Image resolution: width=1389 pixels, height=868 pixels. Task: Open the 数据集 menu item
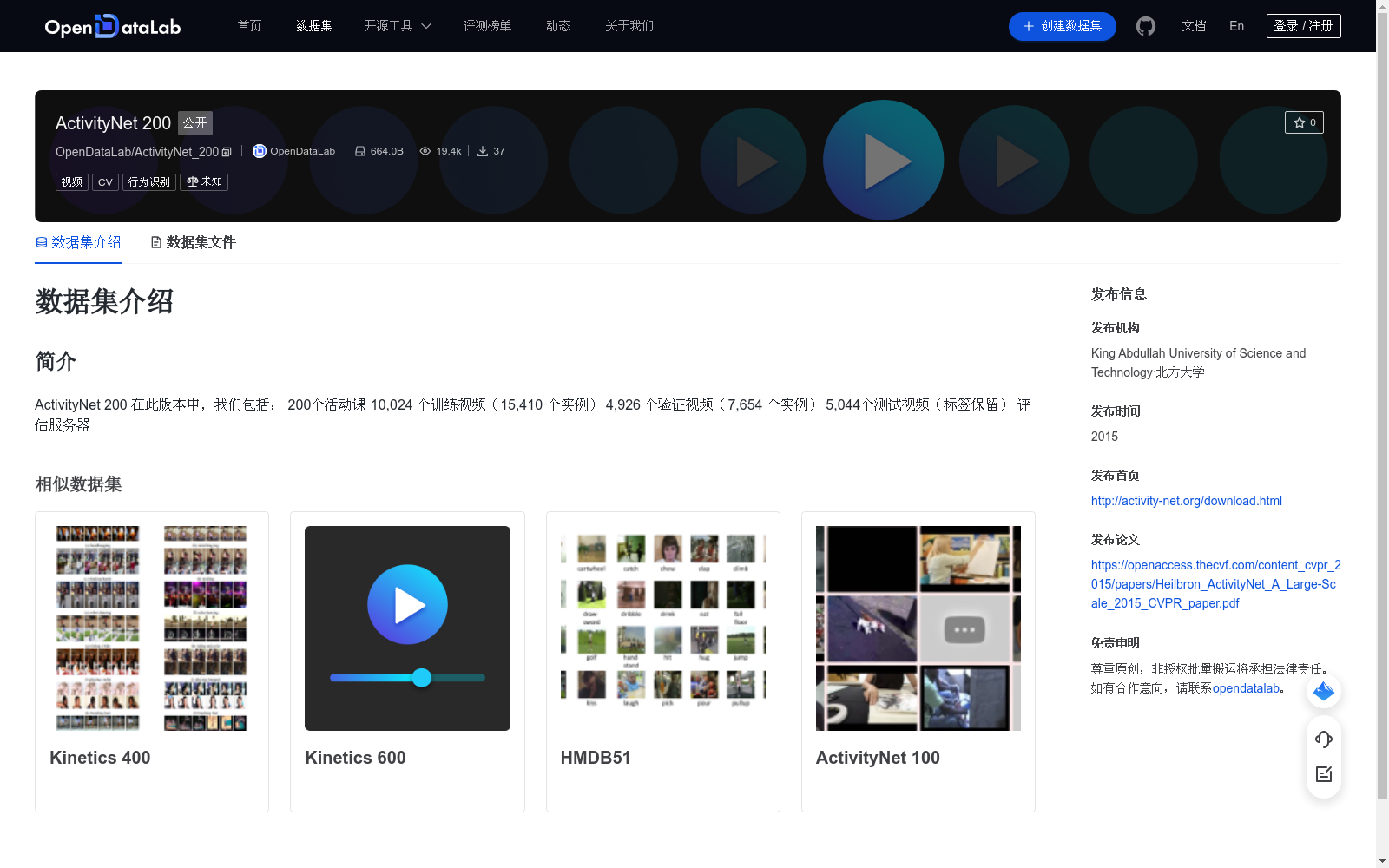coord(313,26)
